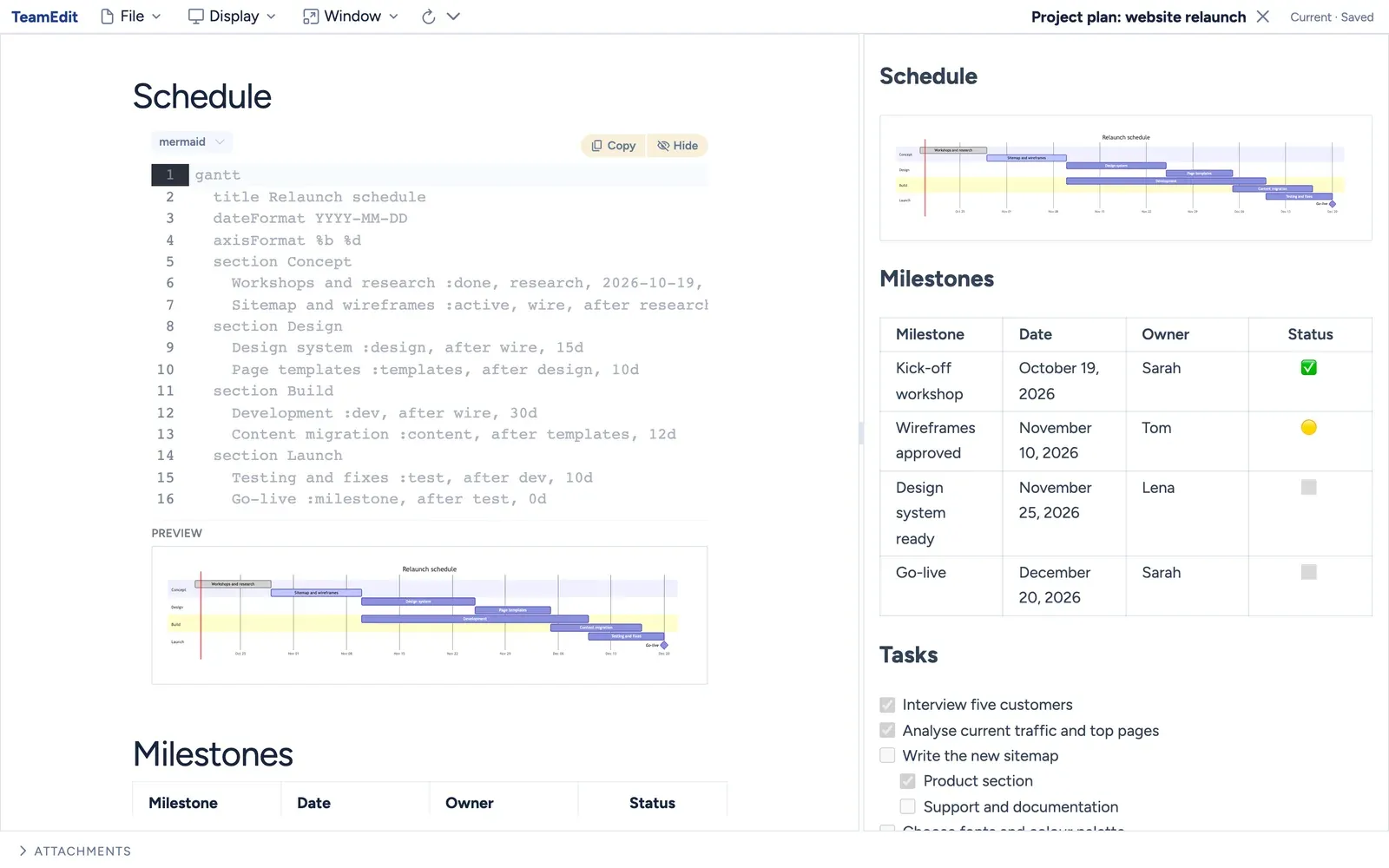The image size is (1389, 868).
Task: Click the TeamEdit logo
Action: [44, 16]
